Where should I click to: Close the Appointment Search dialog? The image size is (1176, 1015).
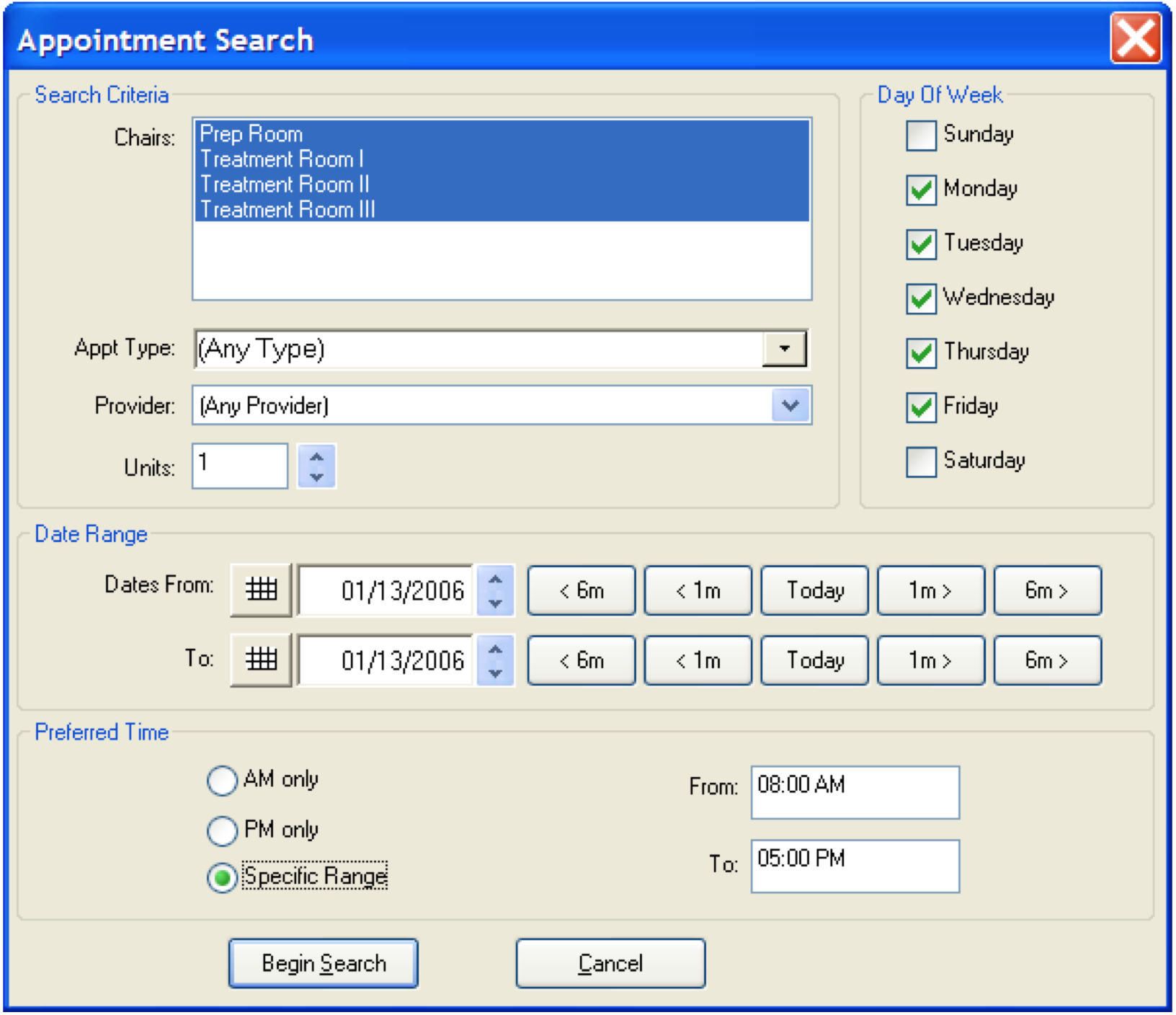point(1135,38)
